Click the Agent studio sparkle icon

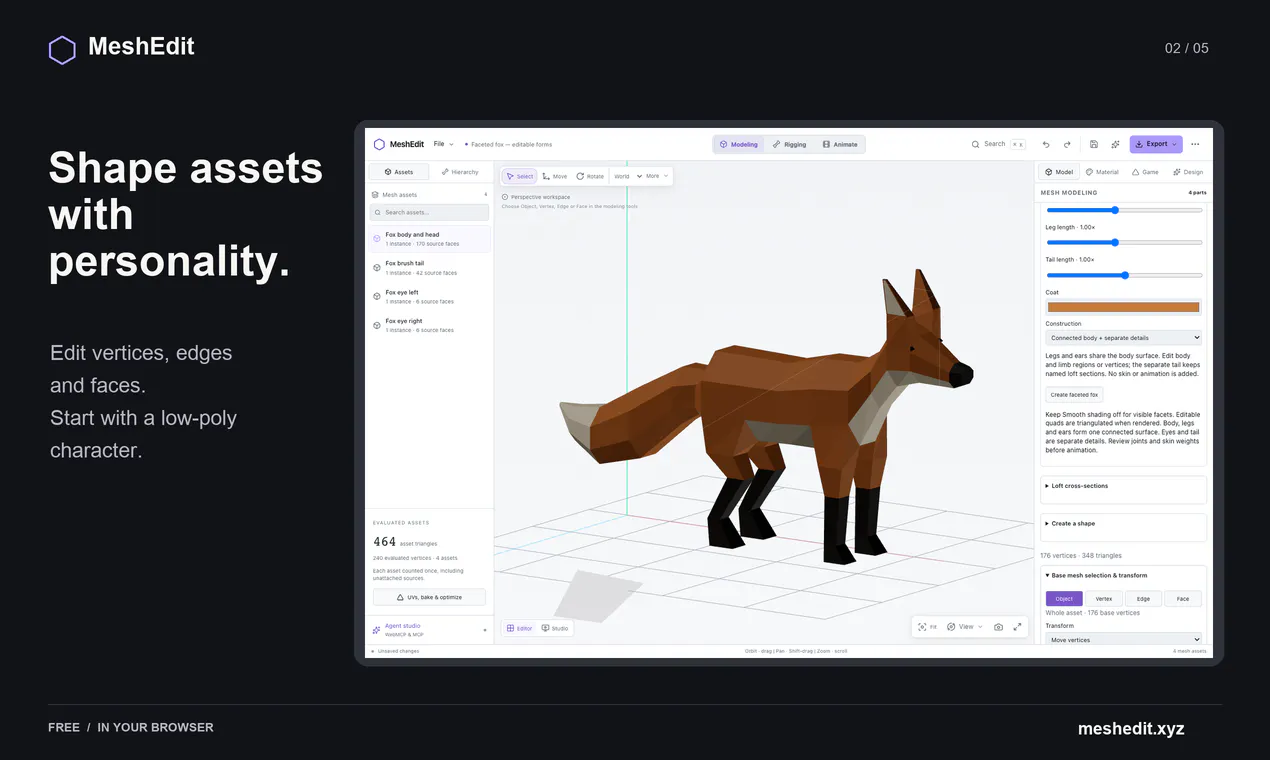[376, 630]
